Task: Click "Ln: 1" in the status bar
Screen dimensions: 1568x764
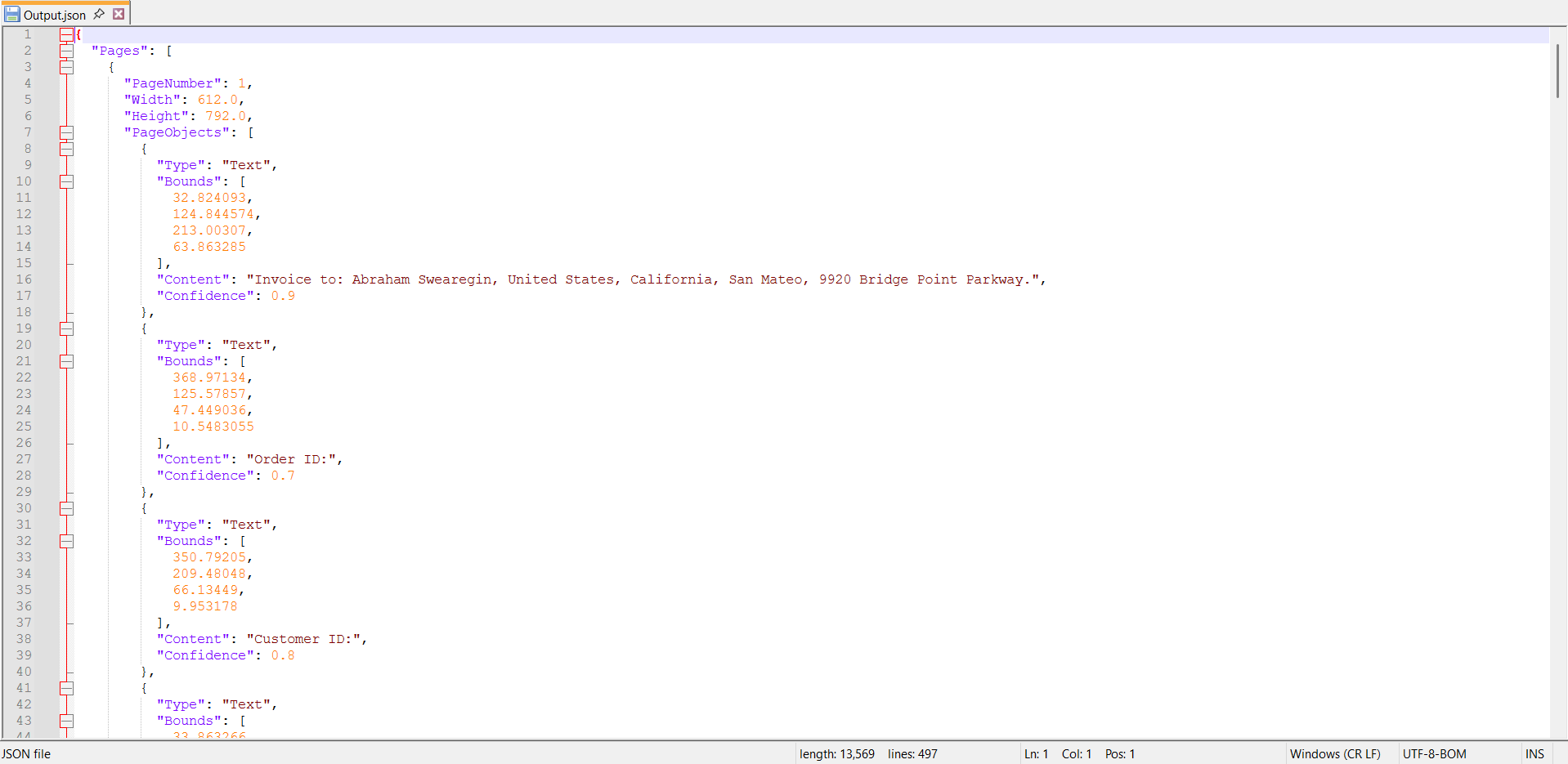Action: (1037, 754)
